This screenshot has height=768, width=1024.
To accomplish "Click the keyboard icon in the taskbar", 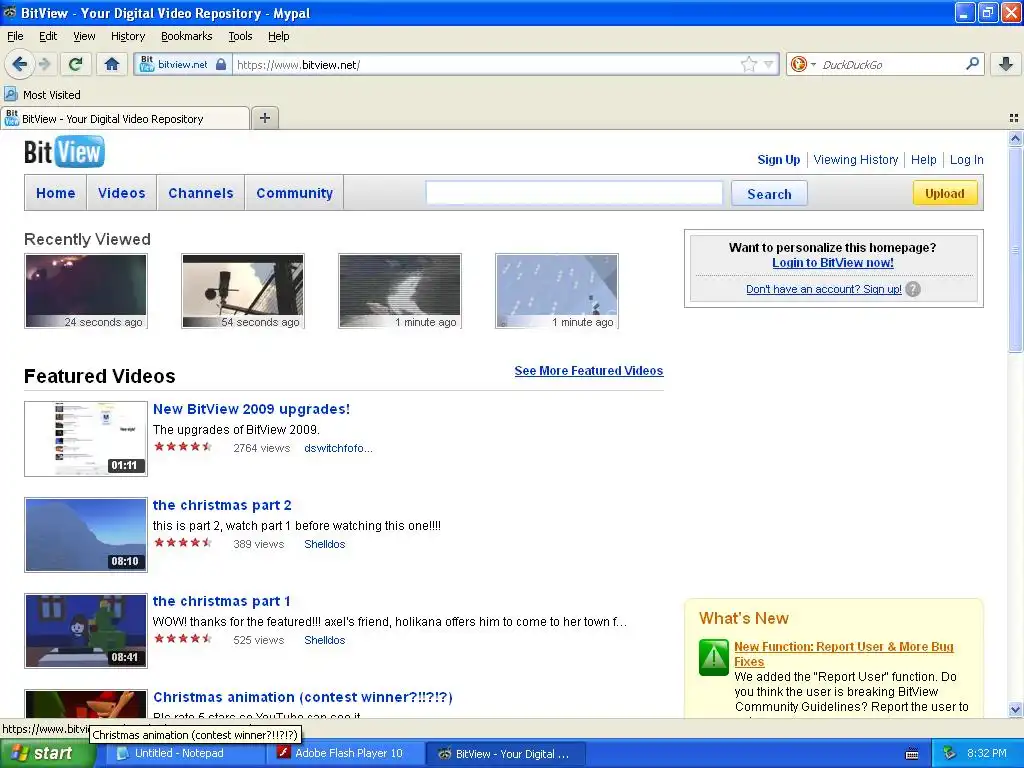I will [912, 754].
